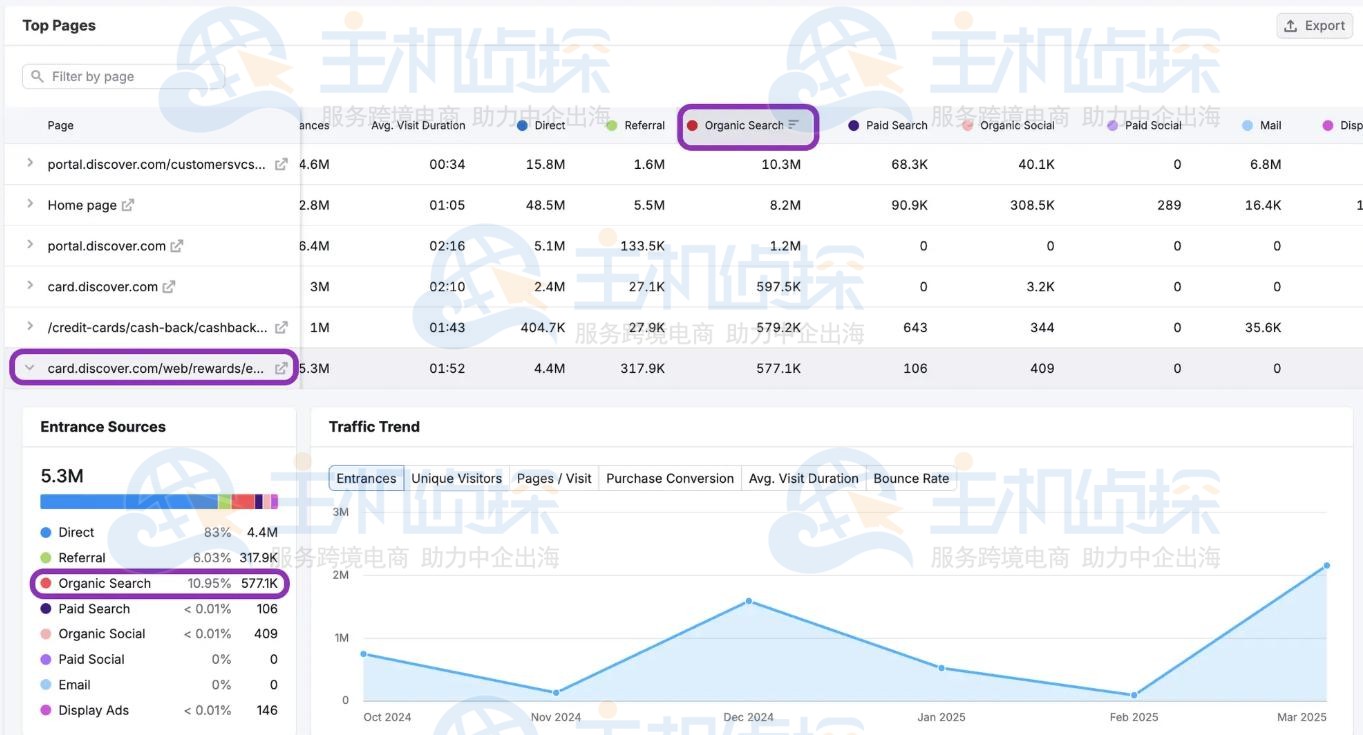Click the upload icon inside the Export button

[1291, 25]
